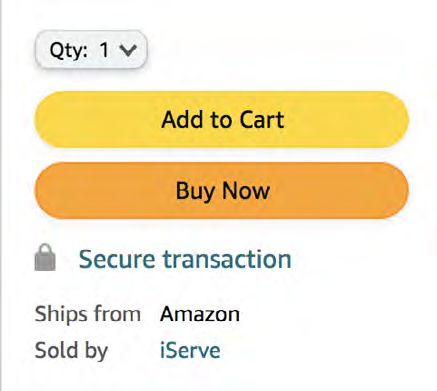
Task: Open seller info for iServe
Action: [x=190, y=350]
